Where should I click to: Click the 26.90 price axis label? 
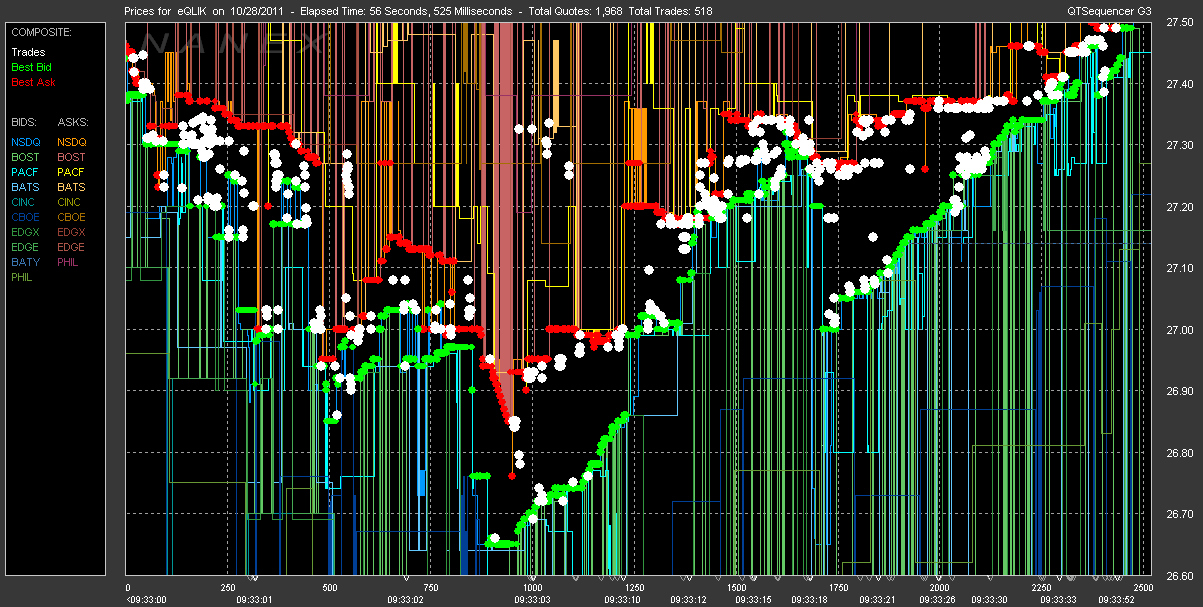pos(1179,392)
